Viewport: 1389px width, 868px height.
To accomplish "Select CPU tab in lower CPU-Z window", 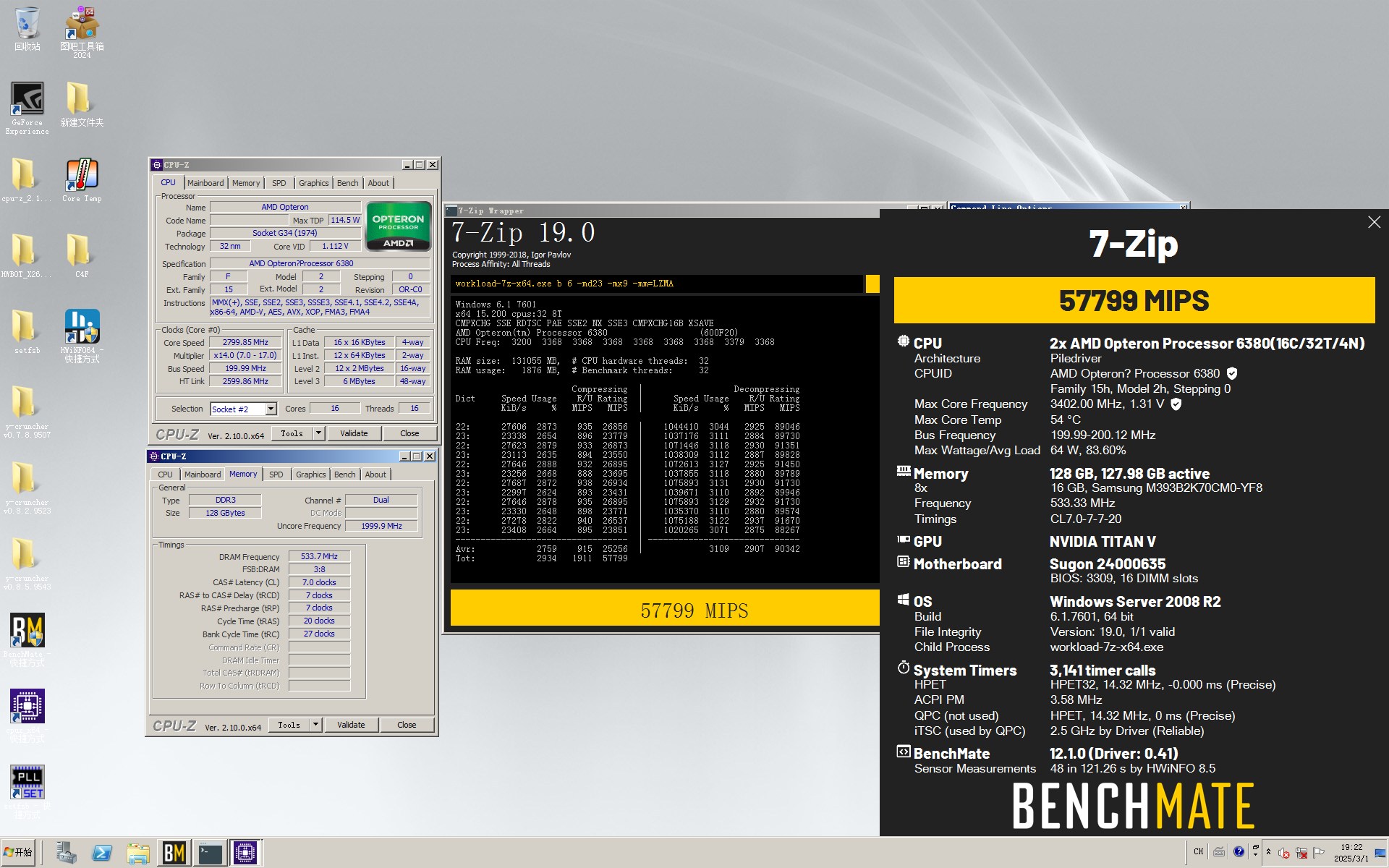I will [165, 475].
